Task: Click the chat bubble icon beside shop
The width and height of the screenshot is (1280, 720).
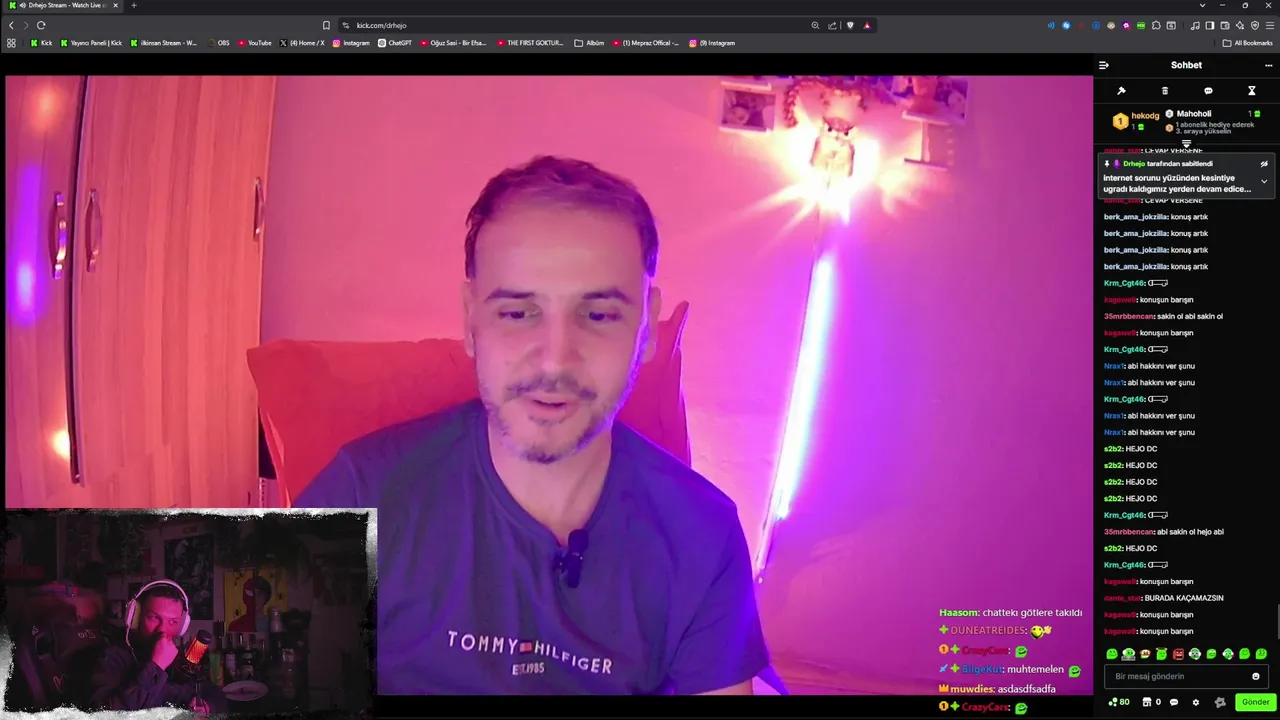Action: [x=1174, y=702]
